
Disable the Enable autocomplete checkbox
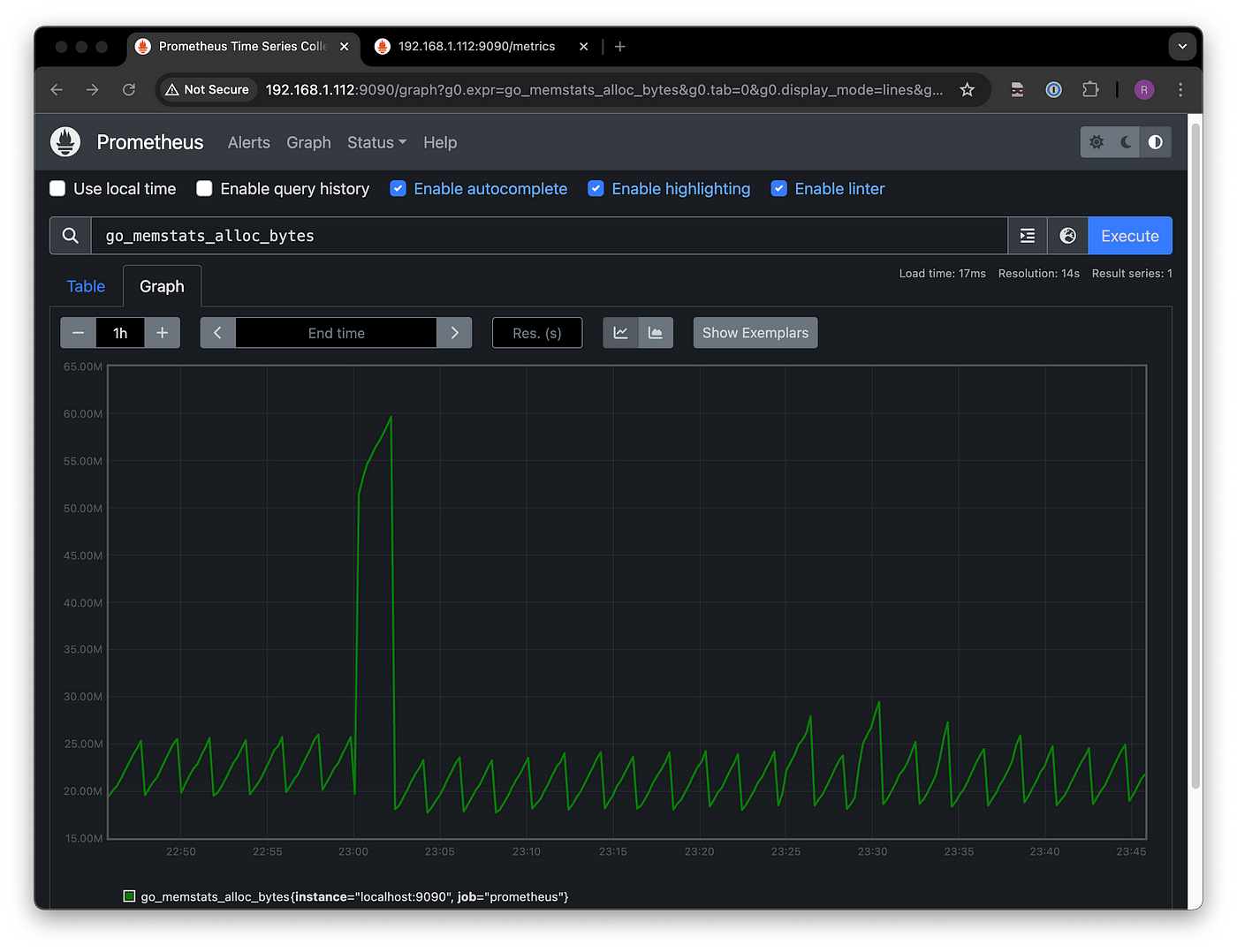point(398,189)
